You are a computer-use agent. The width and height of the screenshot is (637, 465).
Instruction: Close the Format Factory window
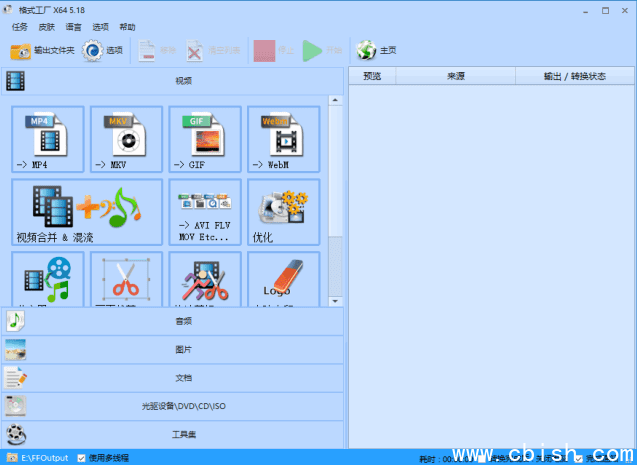625,11
